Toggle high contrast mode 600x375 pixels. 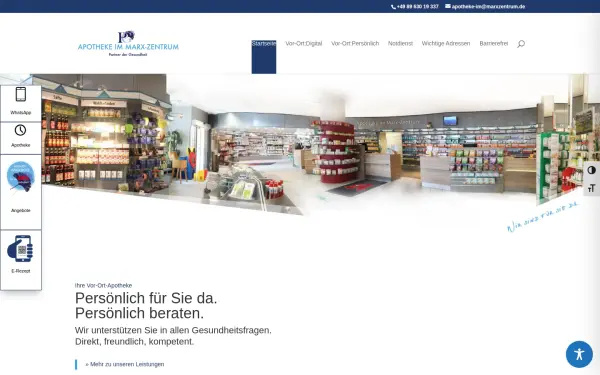point(592,170)
